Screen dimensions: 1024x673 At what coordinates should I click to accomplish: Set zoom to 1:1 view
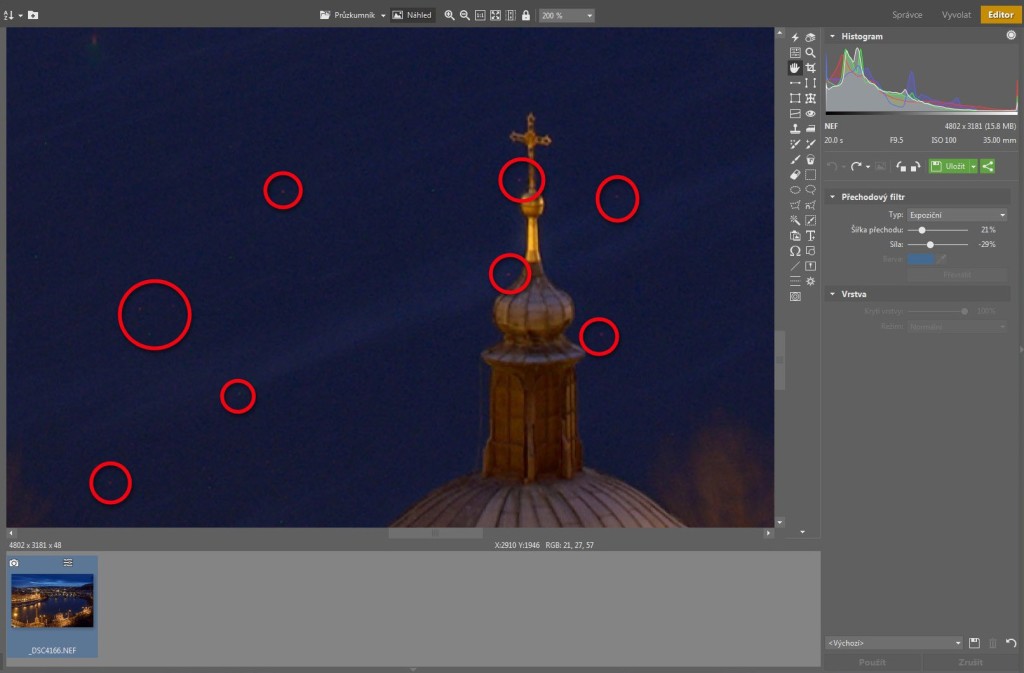480,15
